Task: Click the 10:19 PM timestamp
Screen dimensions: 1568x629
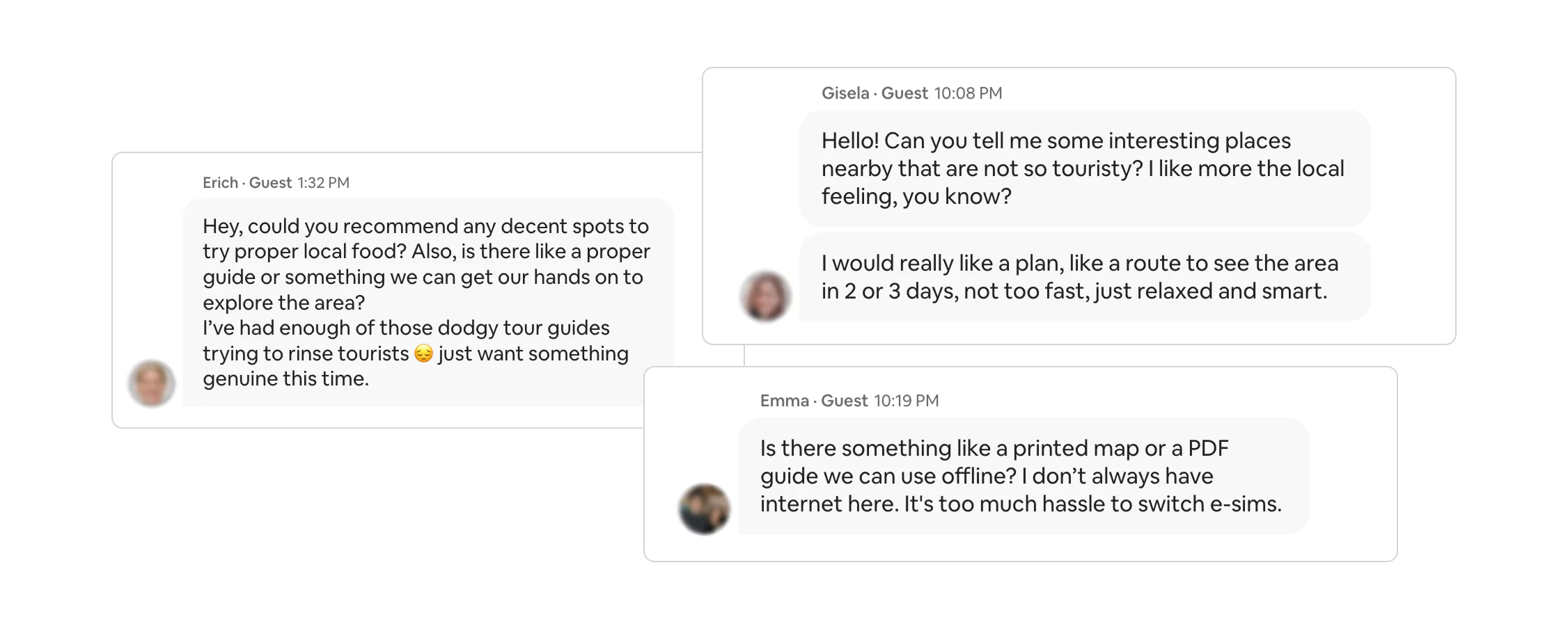Action: pos(906,401)
